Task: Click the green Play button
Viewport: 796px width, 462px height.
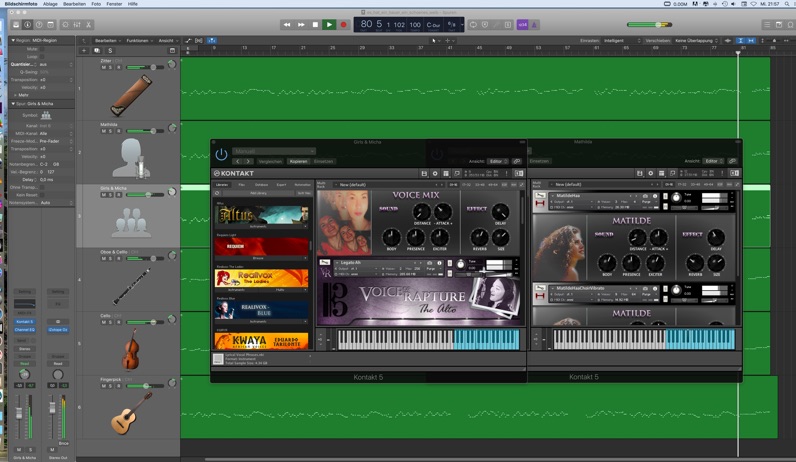Action: [329, 24]
